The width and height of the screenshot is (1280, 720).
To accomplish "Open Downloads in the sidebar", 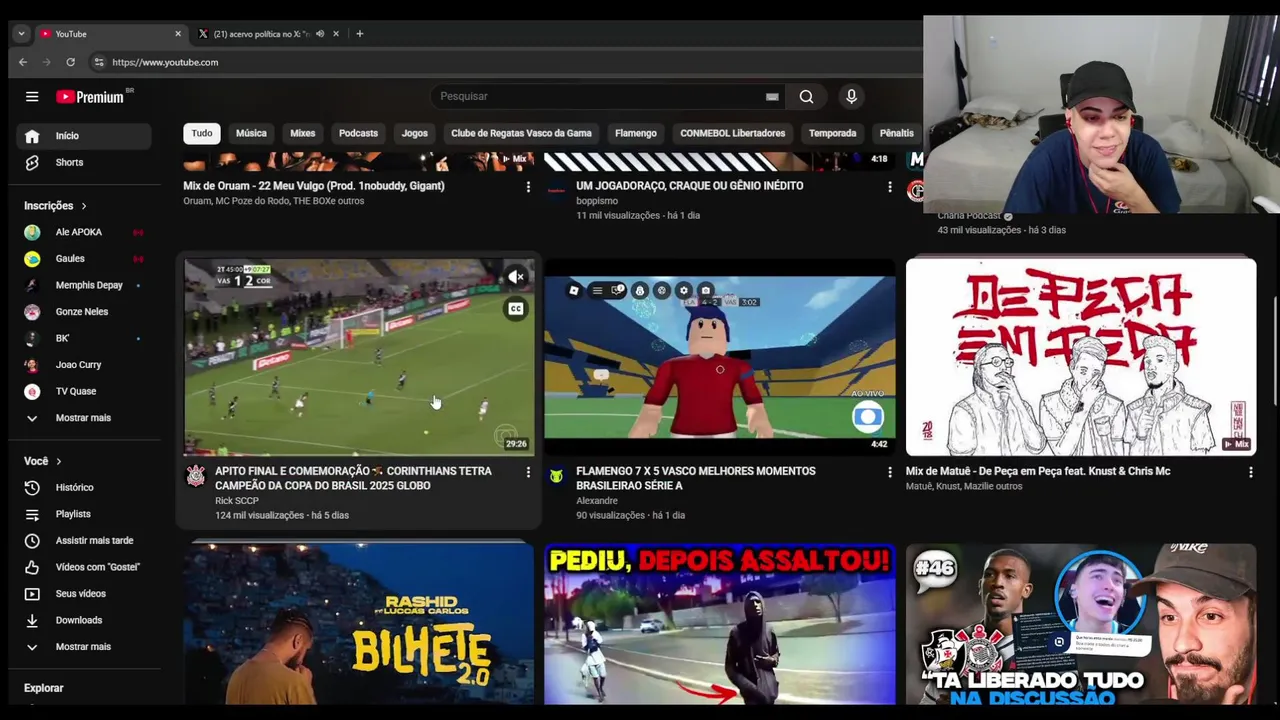I will point(84,620).
